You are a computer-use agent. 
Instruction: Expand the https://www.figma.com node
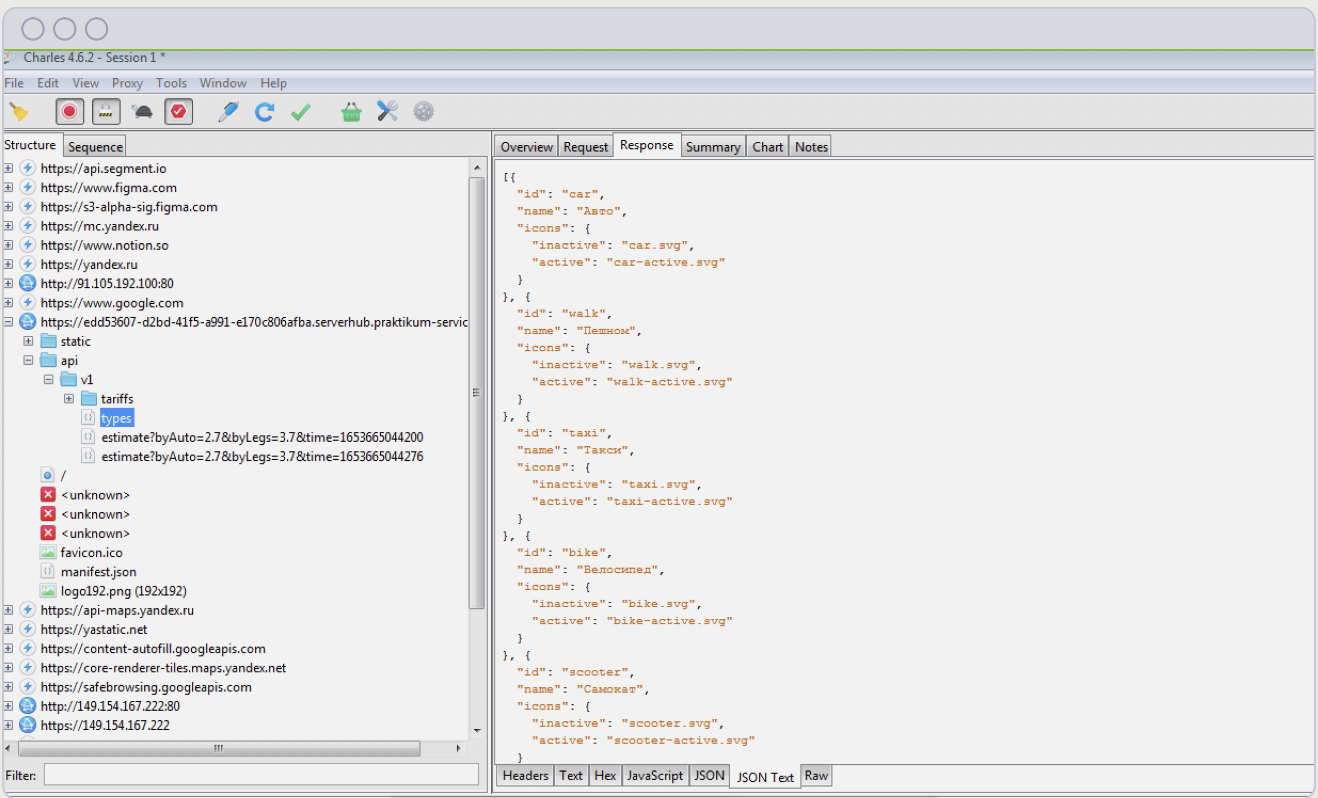tap(8, 188)
